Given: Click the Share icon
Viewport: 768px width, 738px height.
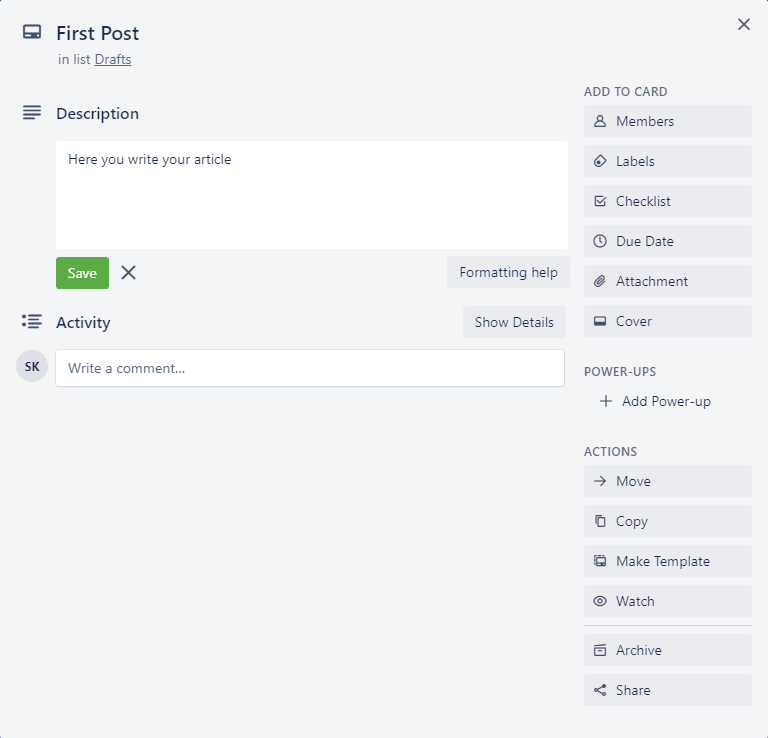Looking at the screenshot, I should click(x=600, y=690).
